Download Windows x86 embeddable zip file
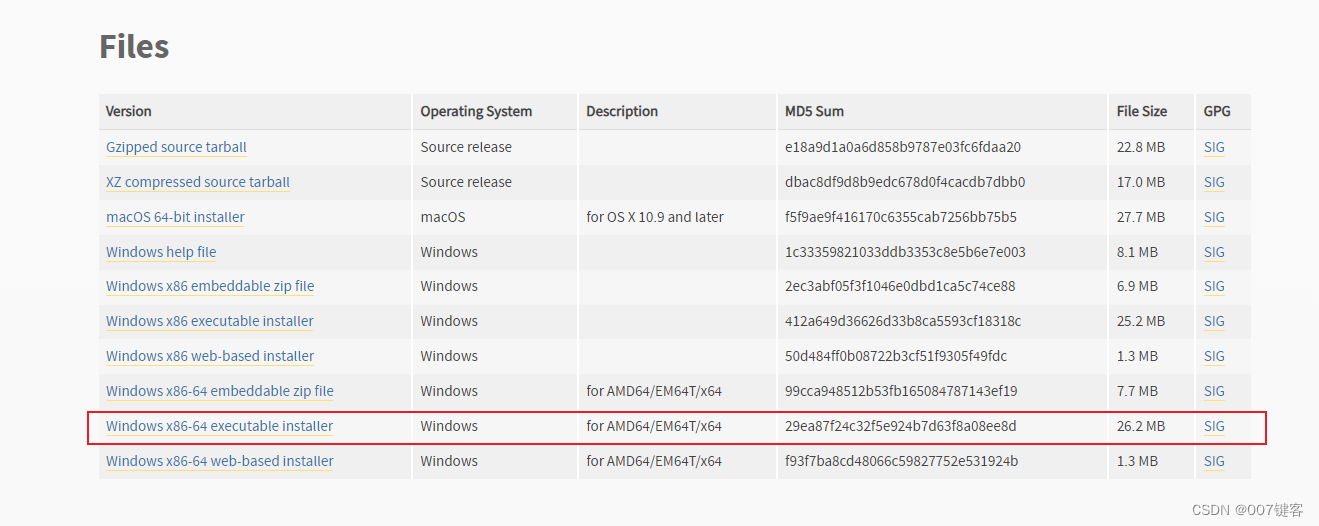Screen dimensions: 1319x526 click(x=210, y=286)
